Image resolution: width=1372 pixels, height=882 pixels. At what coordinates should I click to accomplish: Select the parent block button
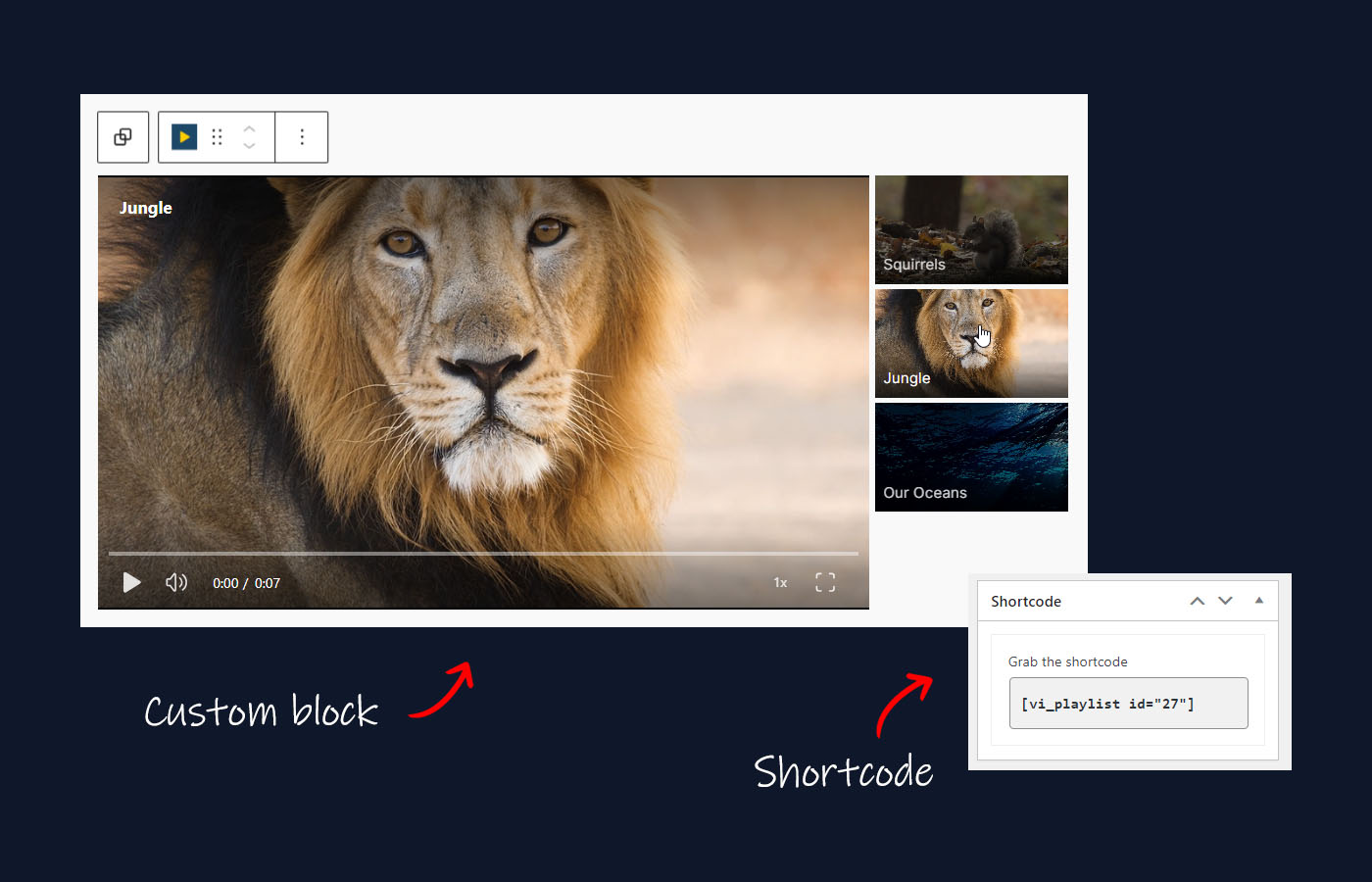click(123, 137)
